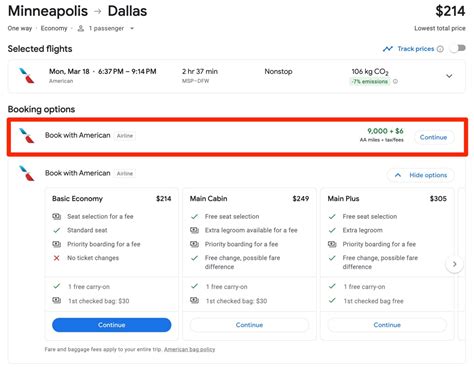Click the $214 lowest total price
This screenshot has height=367, width=474.
tap(450, 11)
